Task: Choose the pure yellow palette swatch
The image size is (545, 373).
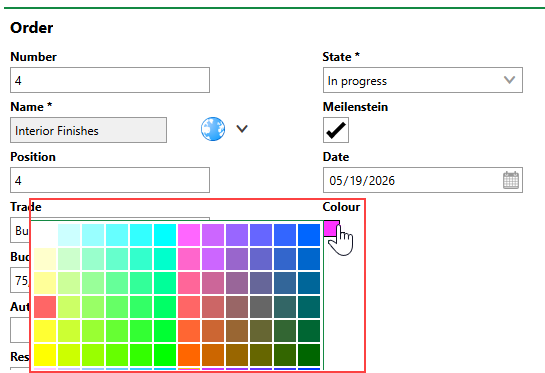Action: (45, 355)
